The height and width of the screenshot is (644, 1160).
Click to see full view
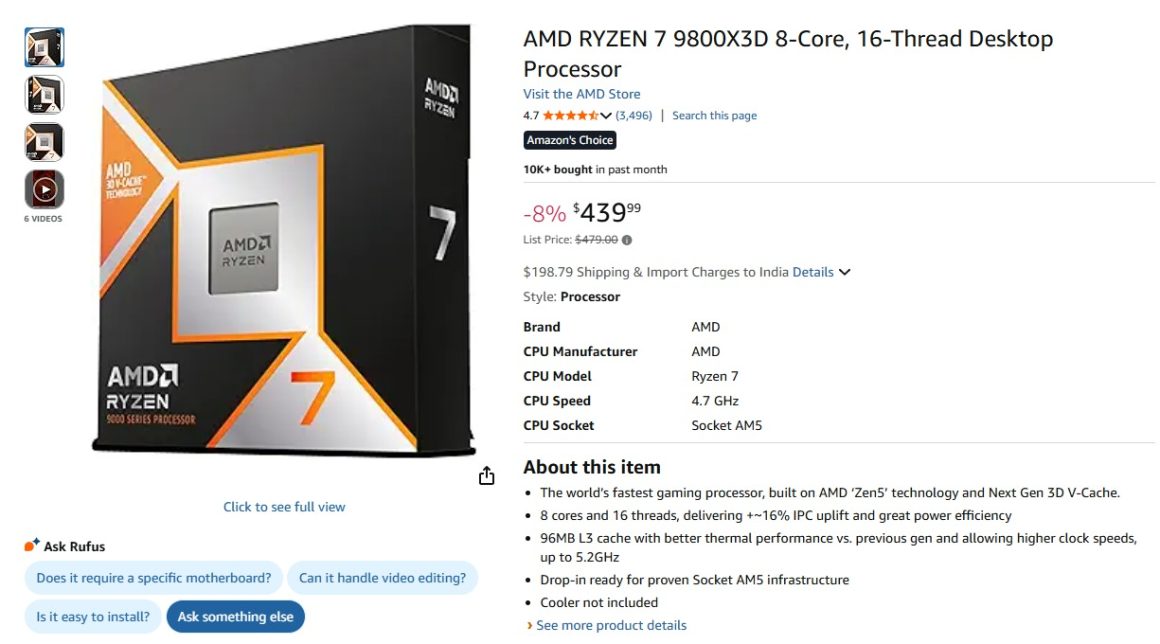(x=283, y=507)
